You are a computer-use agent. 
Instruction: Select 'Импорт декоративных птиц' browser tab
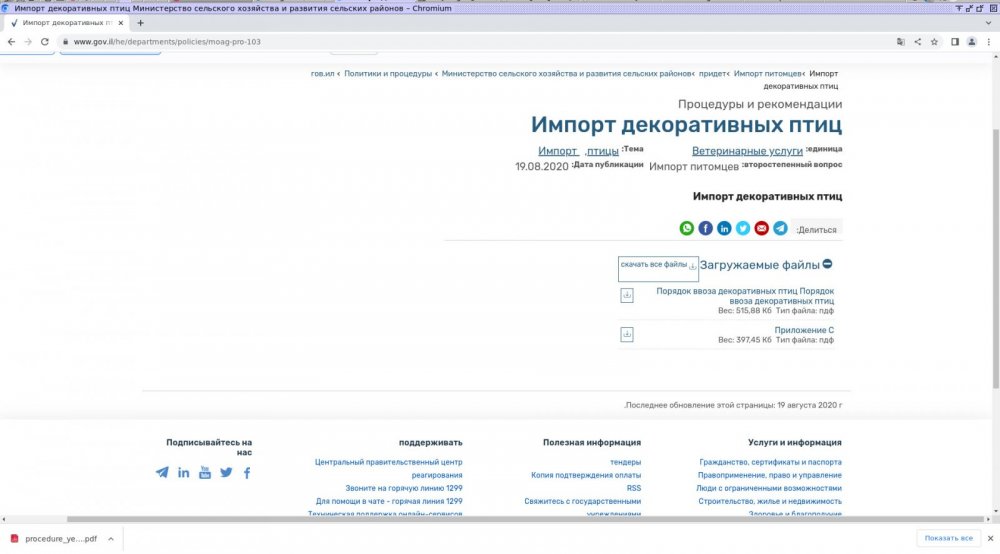(x=65, y=22)
